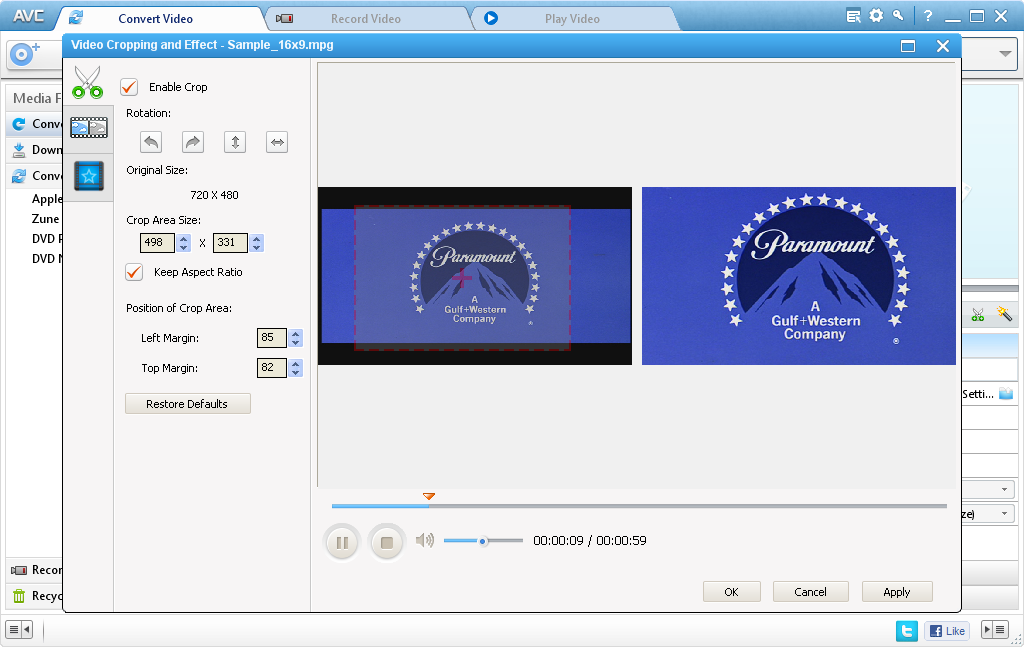1024x647 pixels.
Task: Decrease crop height with down arrow
Action: (x=257, y=247)
